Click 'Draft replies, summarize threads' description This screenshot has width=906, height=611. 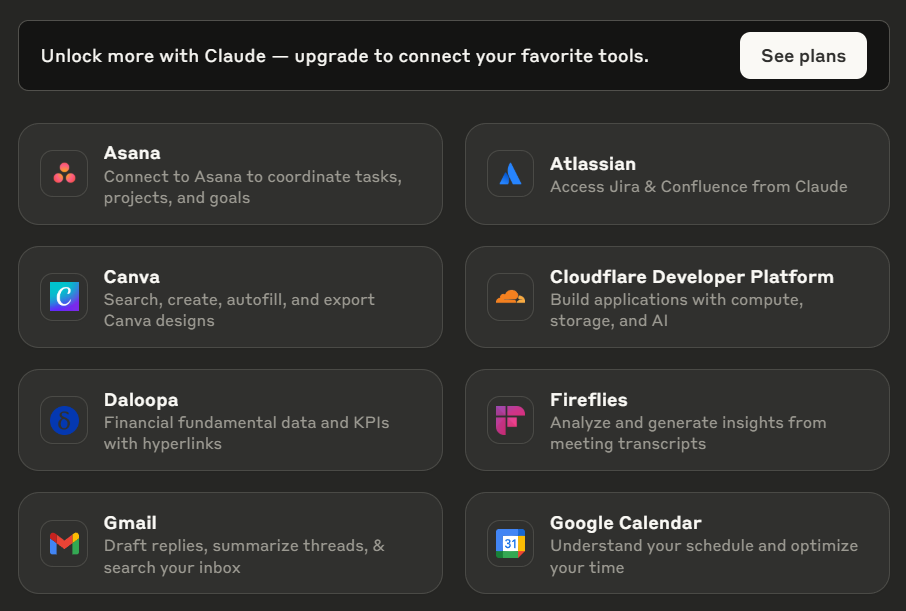(x=244, y=557)
